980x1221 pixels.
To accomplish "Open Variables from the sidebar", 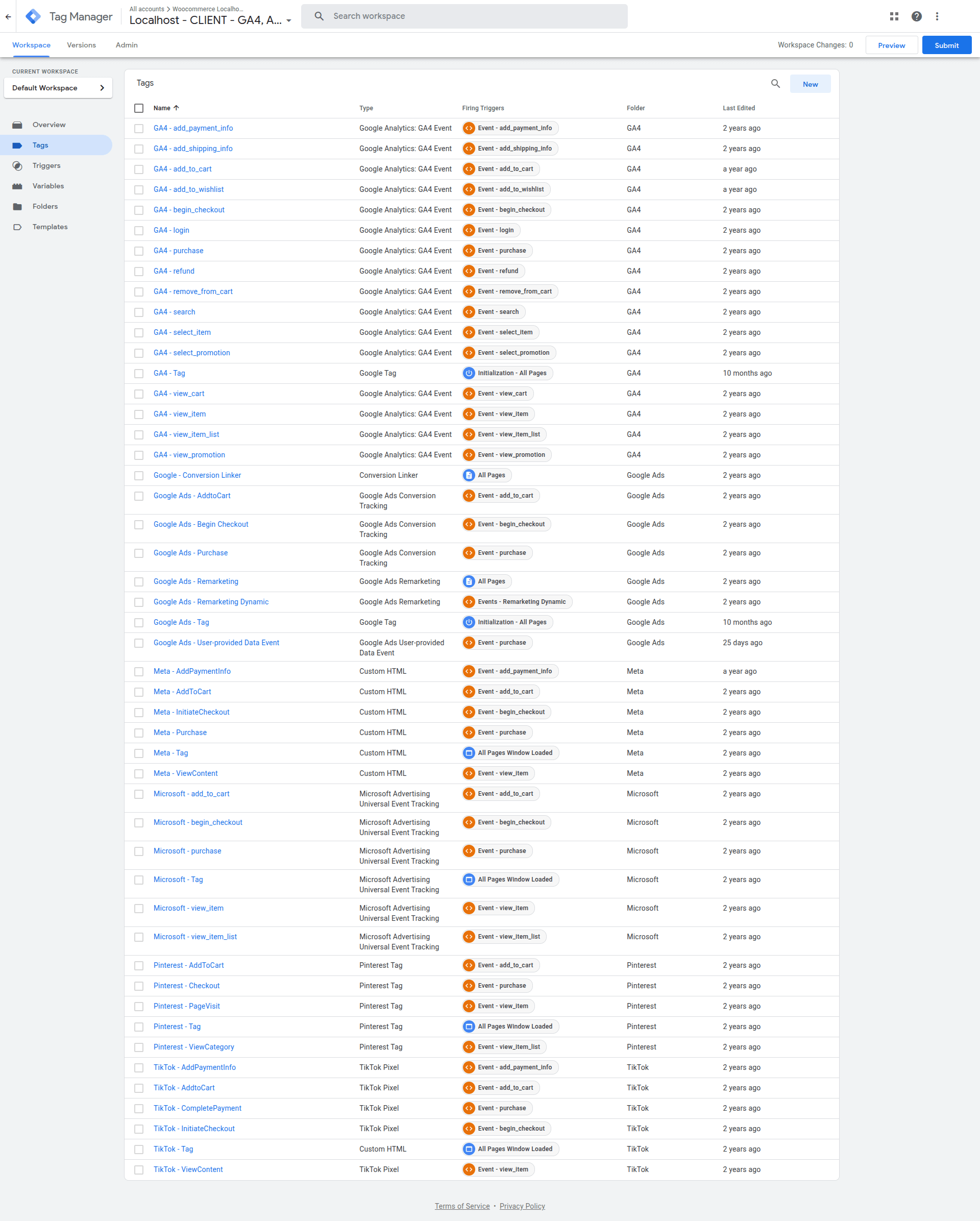I will pyautogui.click(x=48, y=186).
